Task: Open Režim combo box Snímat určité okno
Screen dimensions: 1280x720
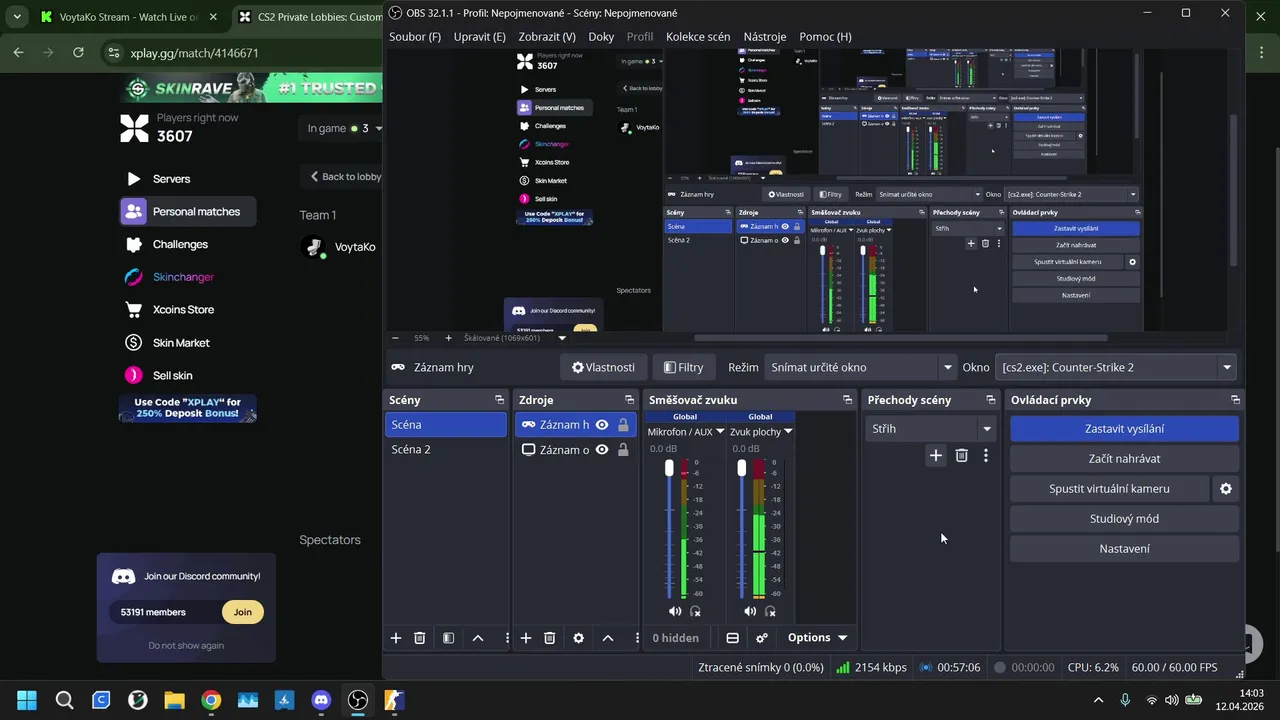Action: (x=861, y=367)
